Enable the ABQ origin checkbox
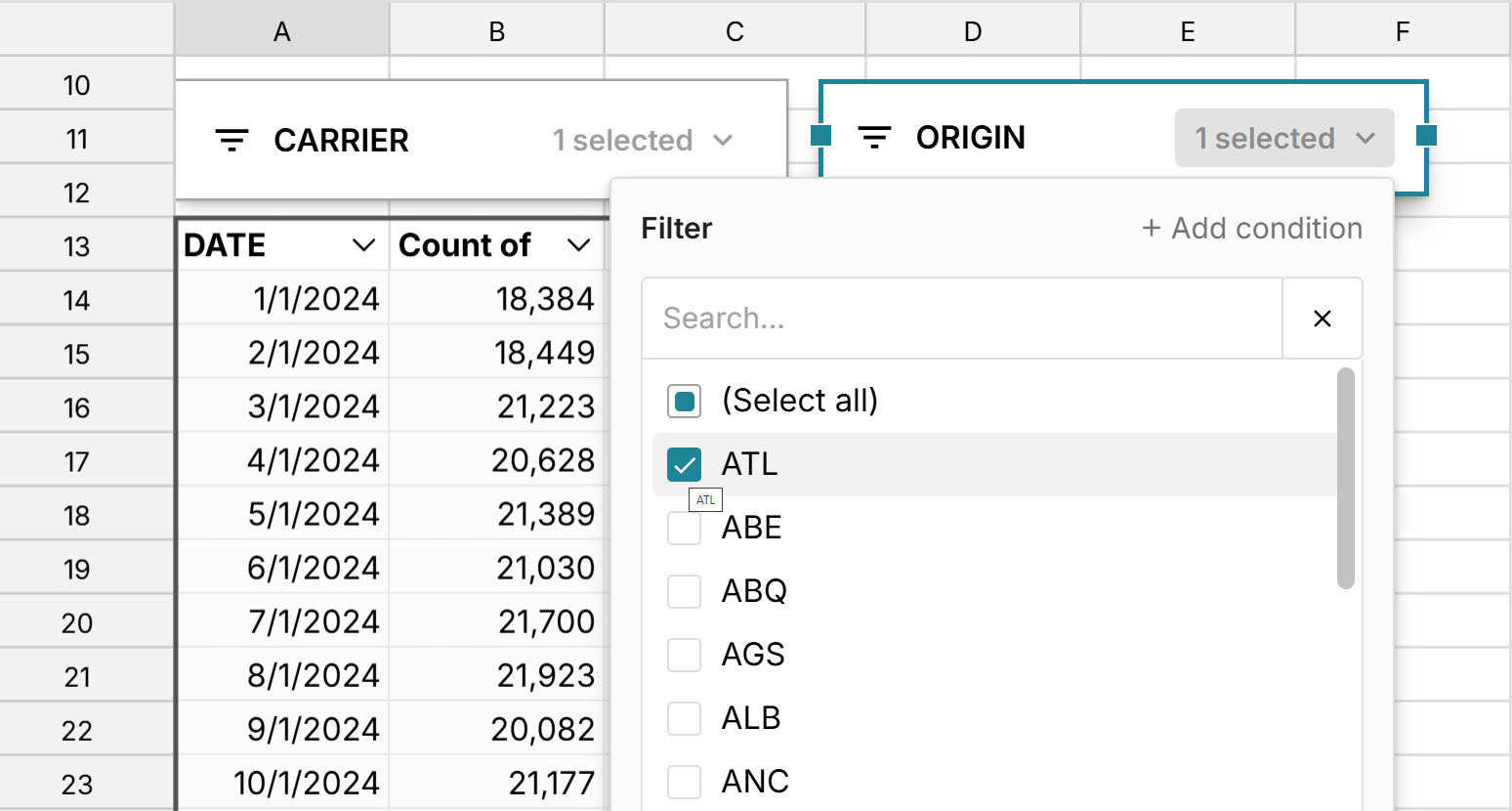Image resolution: width=1512 pixels, height=811 pixels. 684,591
